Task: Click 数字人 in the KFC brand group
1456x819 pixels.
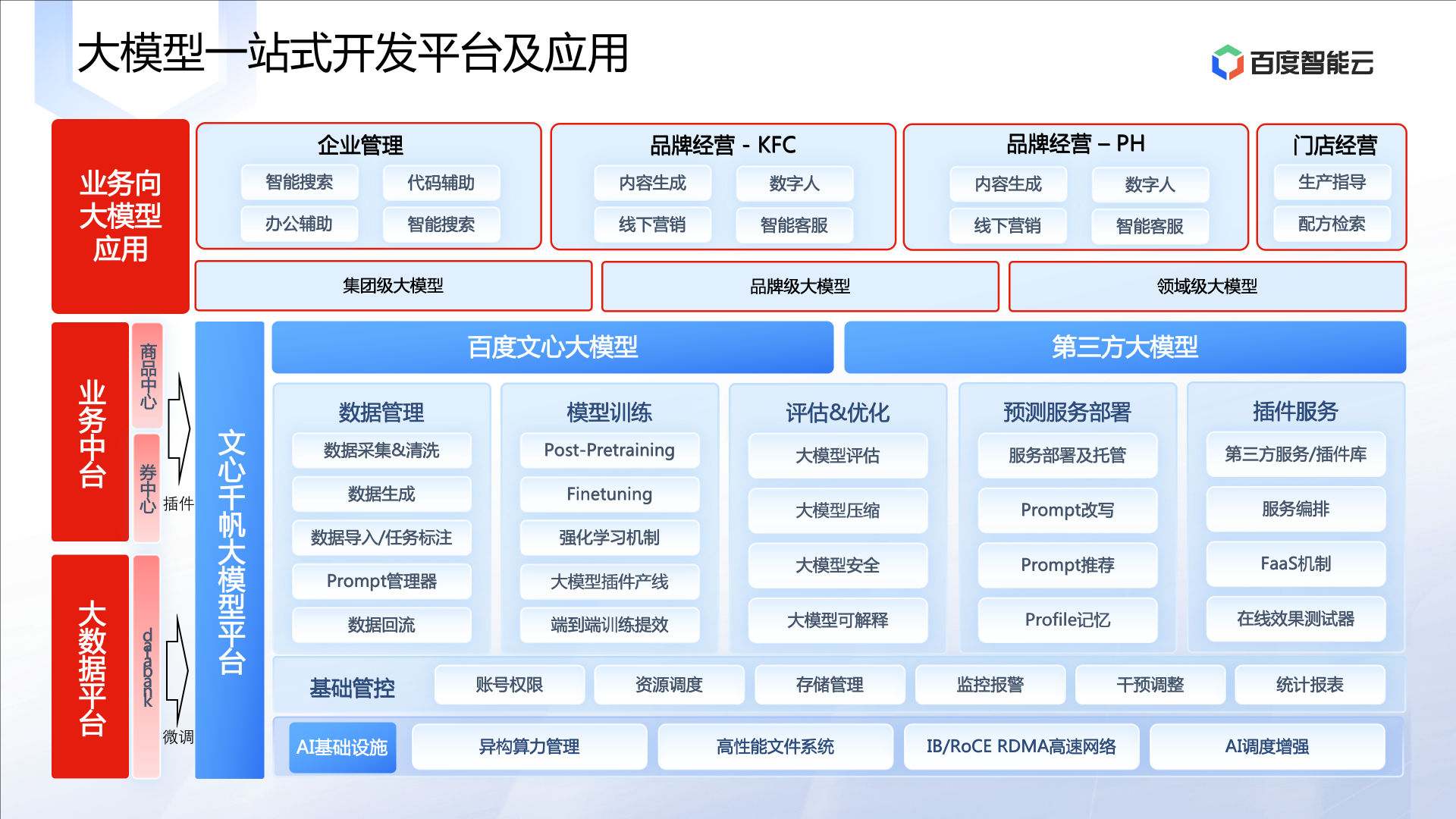Action: 795,184
